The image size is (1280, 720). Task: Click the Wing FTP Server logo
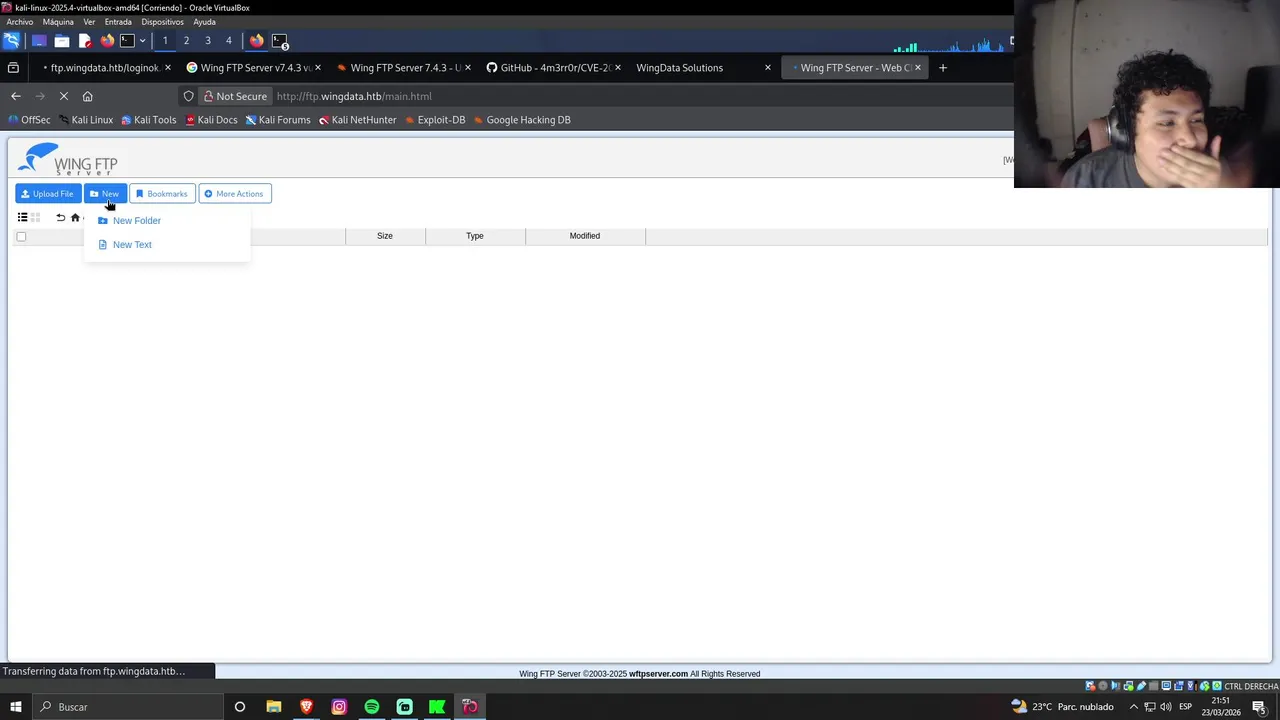click(68, 159)
